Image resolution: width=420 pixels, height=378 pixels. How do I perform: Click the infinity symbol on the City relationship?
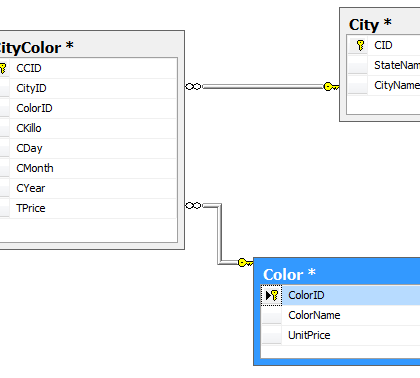coord(193,87)
